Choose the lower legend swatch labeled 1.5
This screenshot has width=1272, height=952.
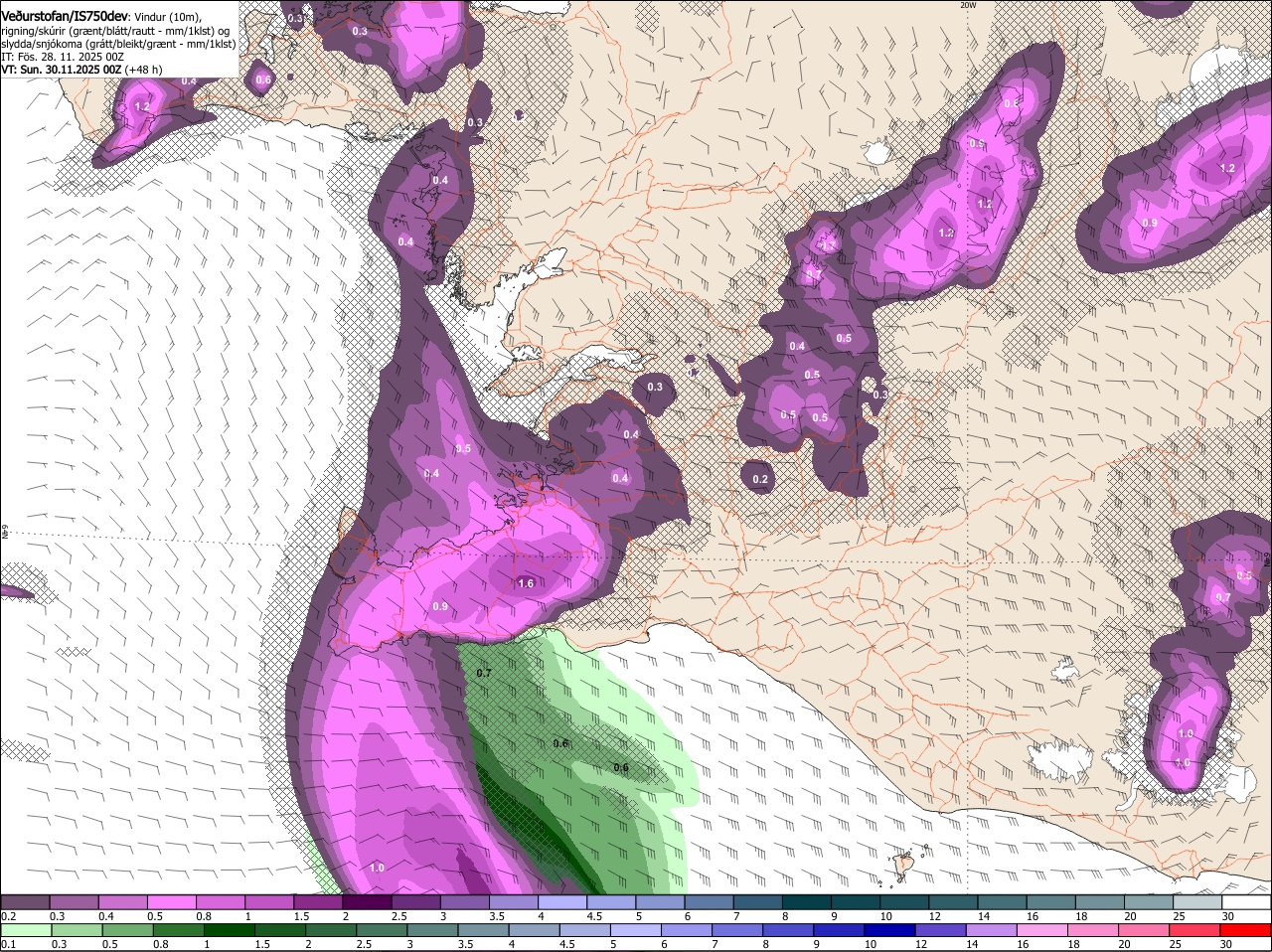tap(279, 930)
